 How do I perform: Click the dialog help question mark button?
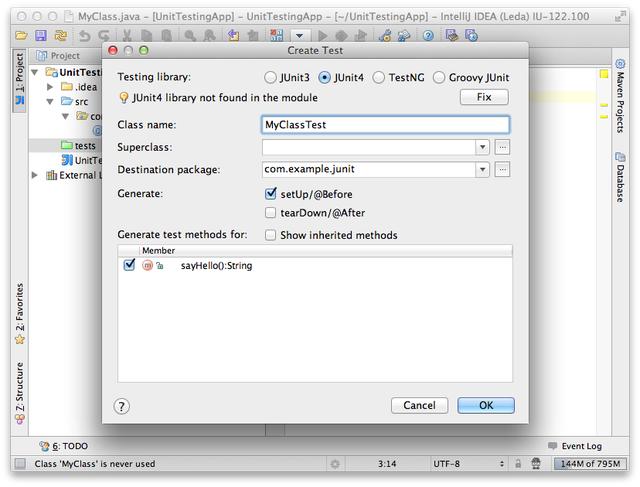(x=122, y=406)
